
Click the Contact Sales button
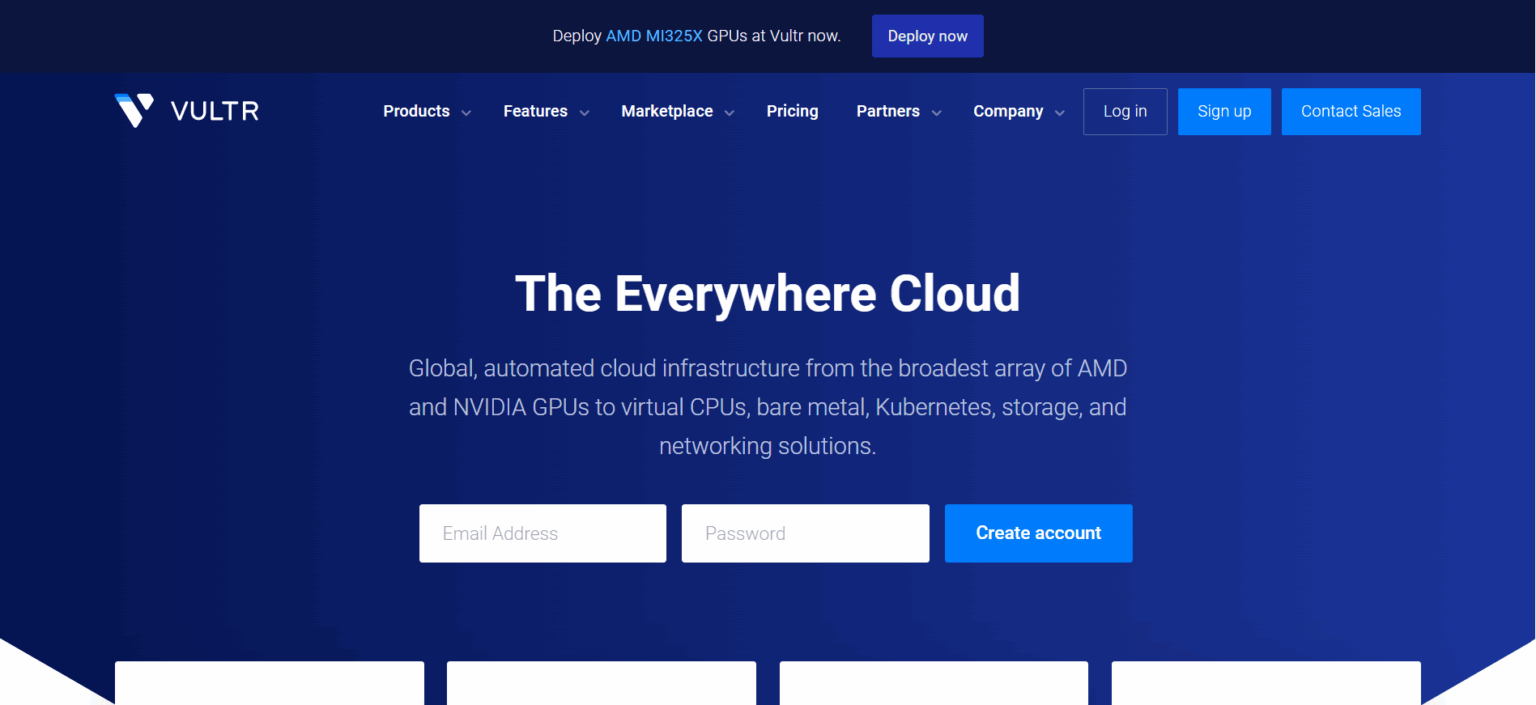(1351, 111)
